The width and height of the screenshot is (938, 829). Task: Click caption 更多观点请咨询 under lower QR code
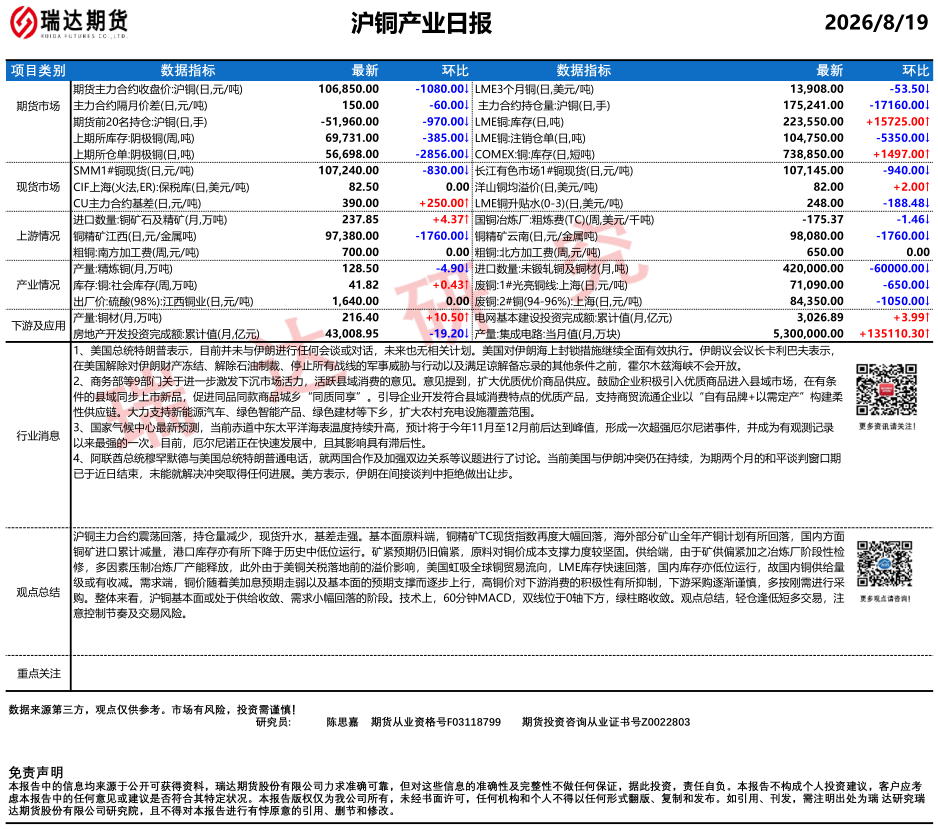885,598
